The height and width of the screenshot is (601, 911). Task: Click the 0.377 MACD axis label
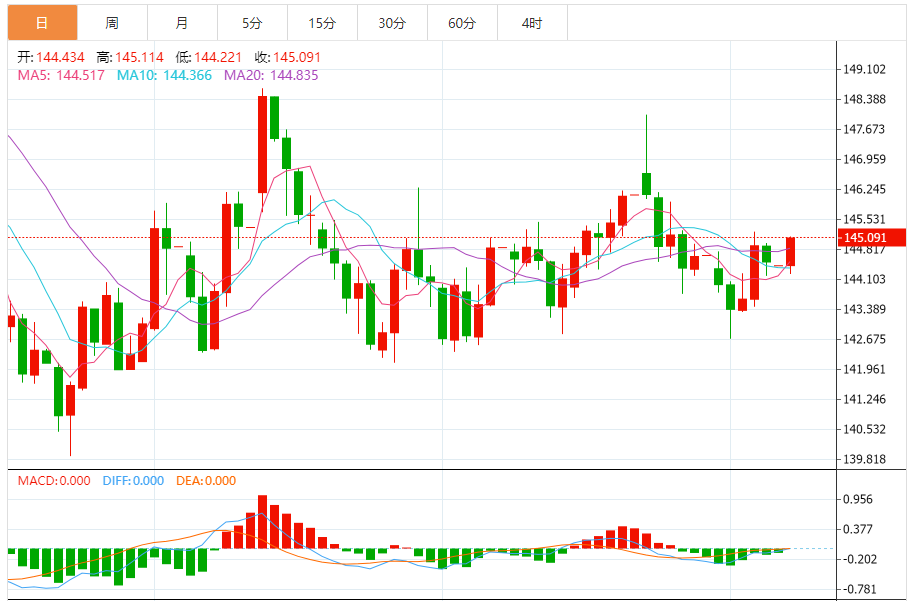click(x=858, y=530)
